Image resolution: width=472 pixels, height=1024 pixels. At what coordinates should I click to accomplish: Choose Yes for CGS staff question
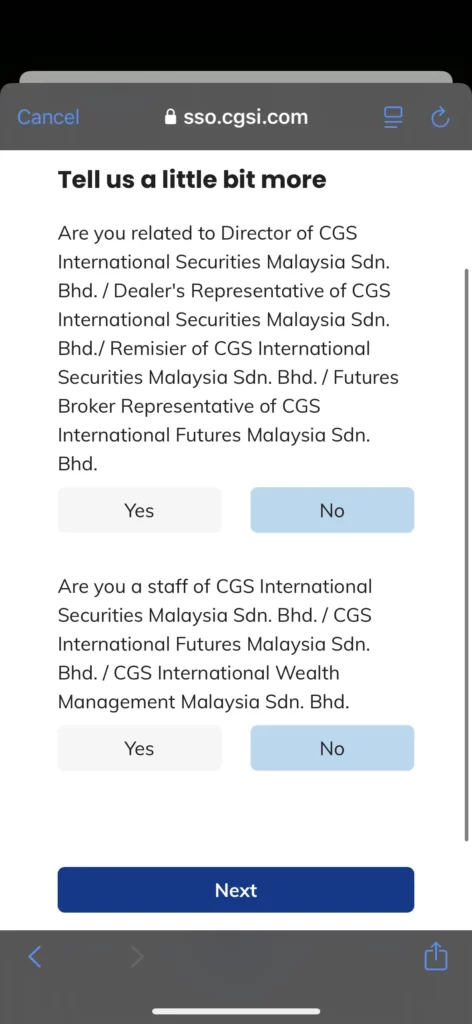point(139,748)
